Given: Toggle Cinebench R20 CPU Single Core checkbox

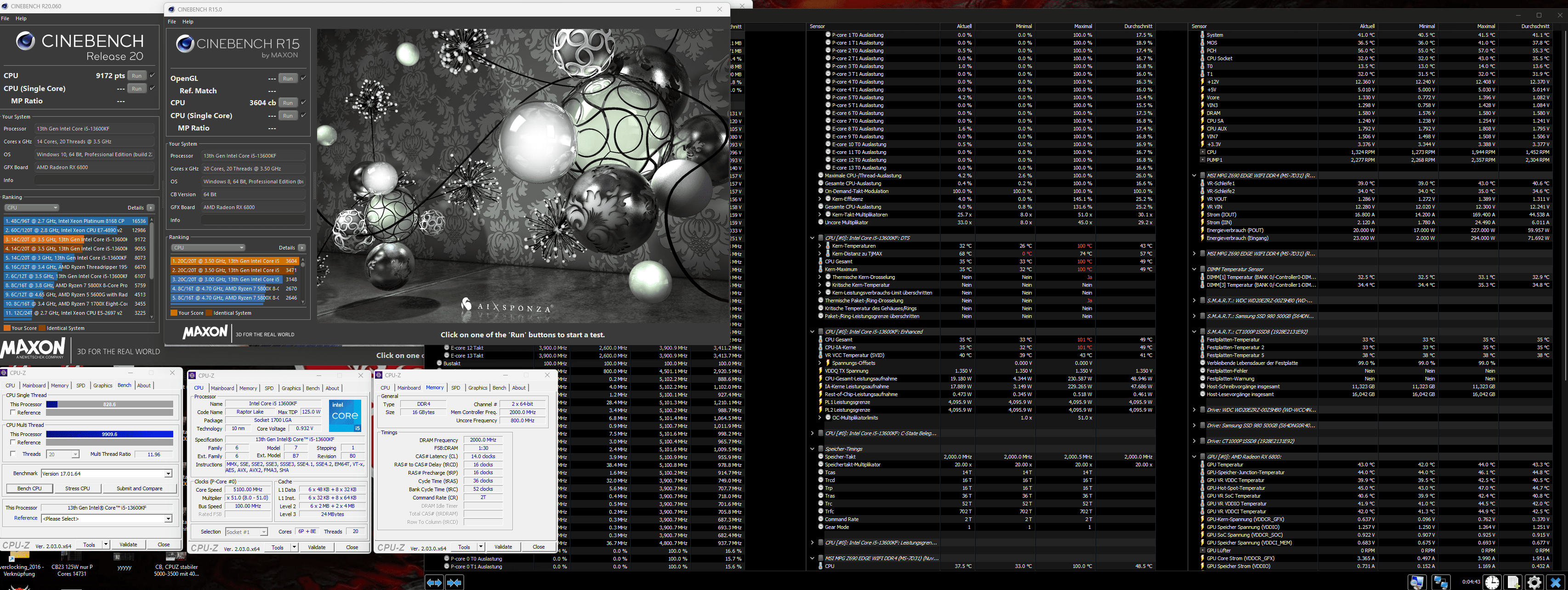Looking at the screenshot, I should coord(152,88).
